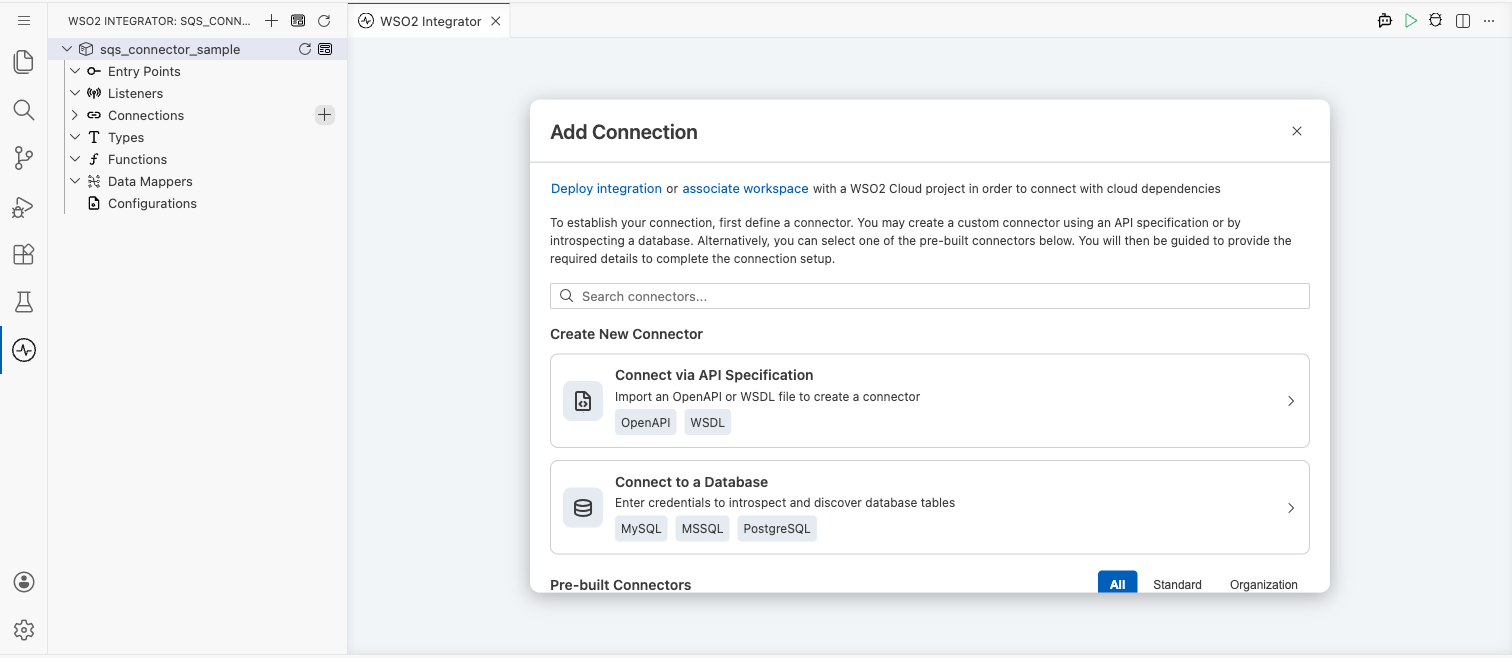Open the Explorer files icon
This screenshot has width=1512, height=658.
[24, 62]
